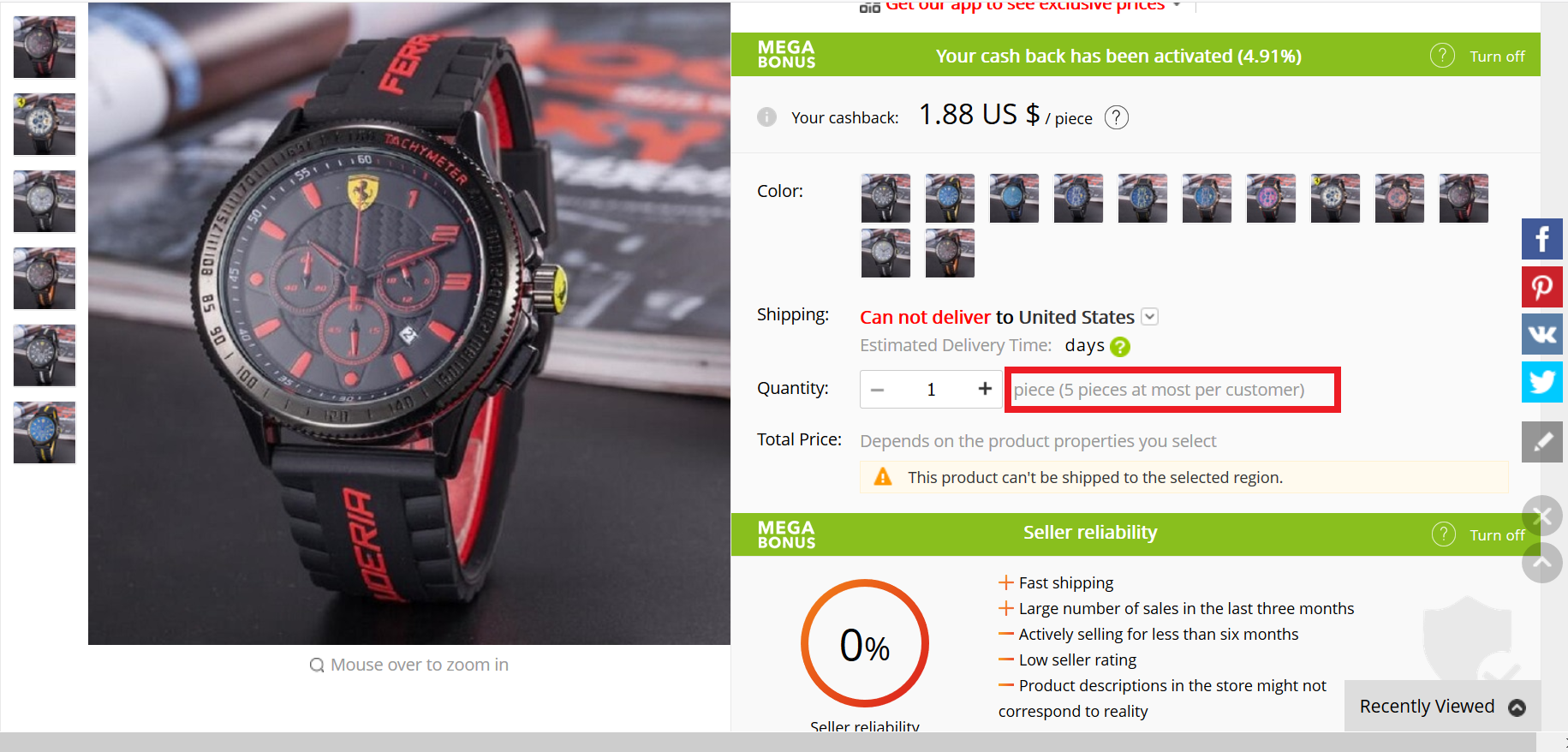The width and height of the screenshot is (1568, 752).
Task: Open cashback help question mark icon
Action: (1117, 117)
